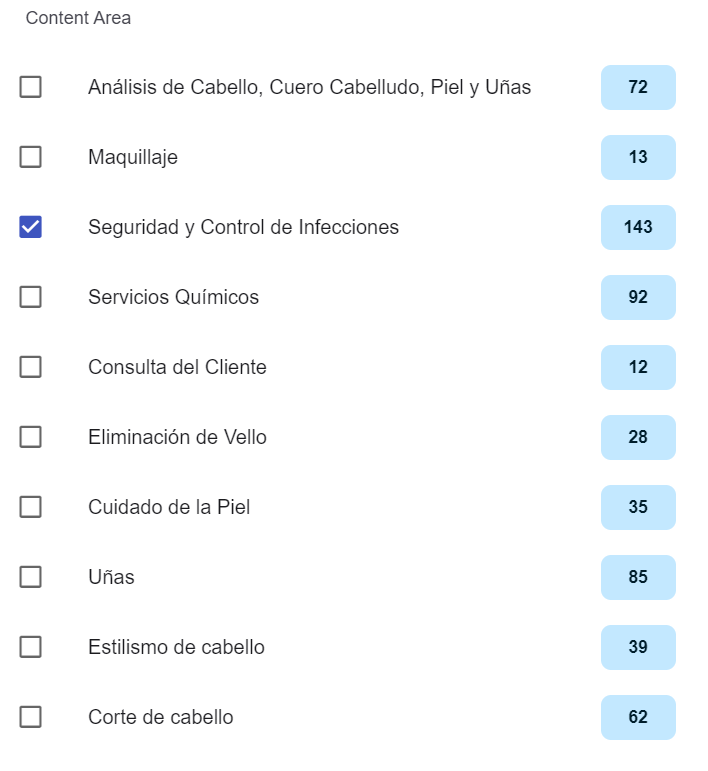Click the Servicios Químicos label

point(173,297)
